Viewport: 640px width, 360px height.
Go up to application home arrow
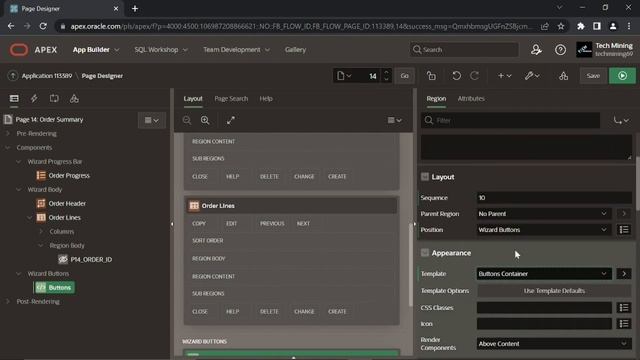(13, 76)
